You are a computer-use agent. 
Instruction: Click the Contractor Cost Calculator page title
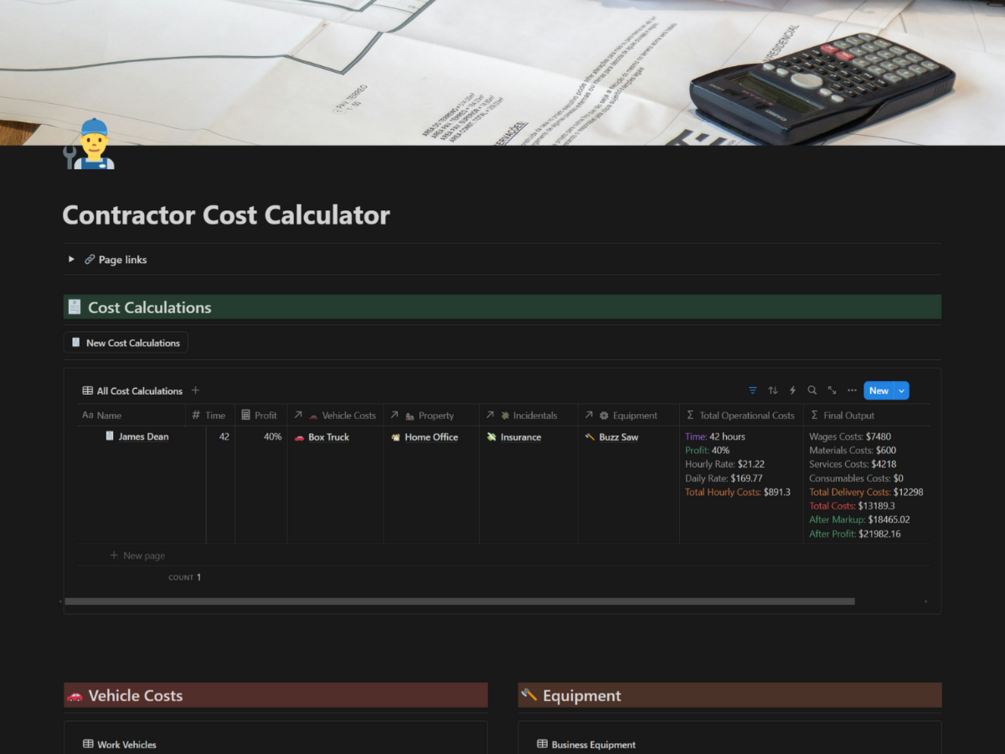click(226, 215)
